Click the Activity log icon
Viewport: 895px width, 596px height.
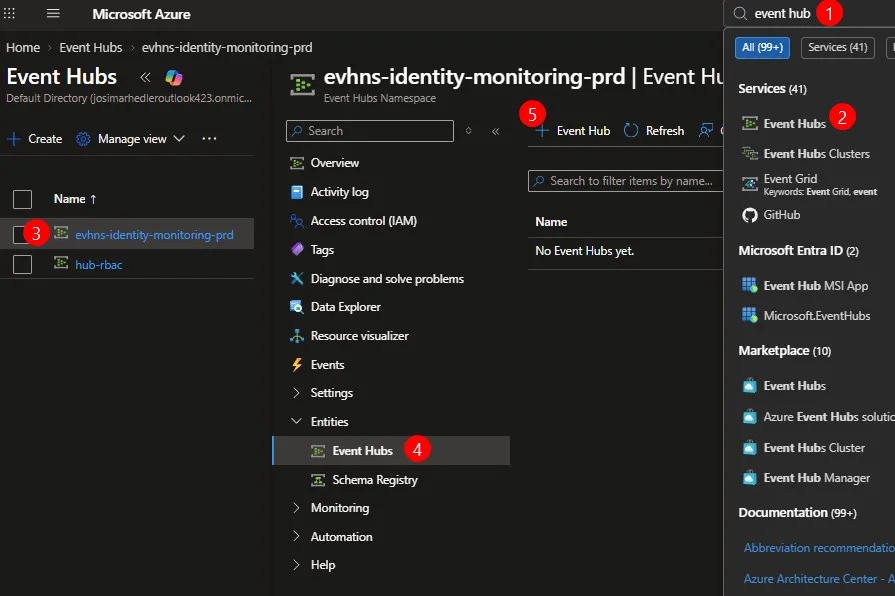297,192
